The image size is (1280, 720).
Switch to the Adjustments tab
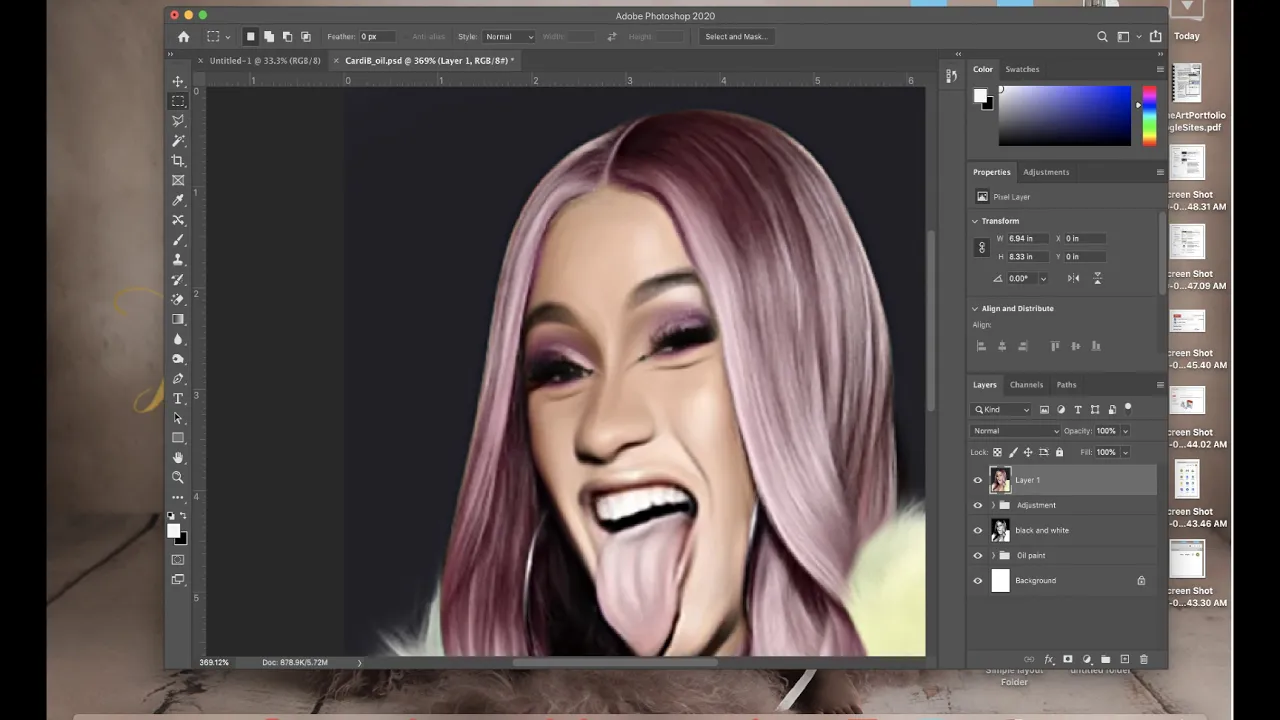pyautogui.click(x=1046, y=172)
